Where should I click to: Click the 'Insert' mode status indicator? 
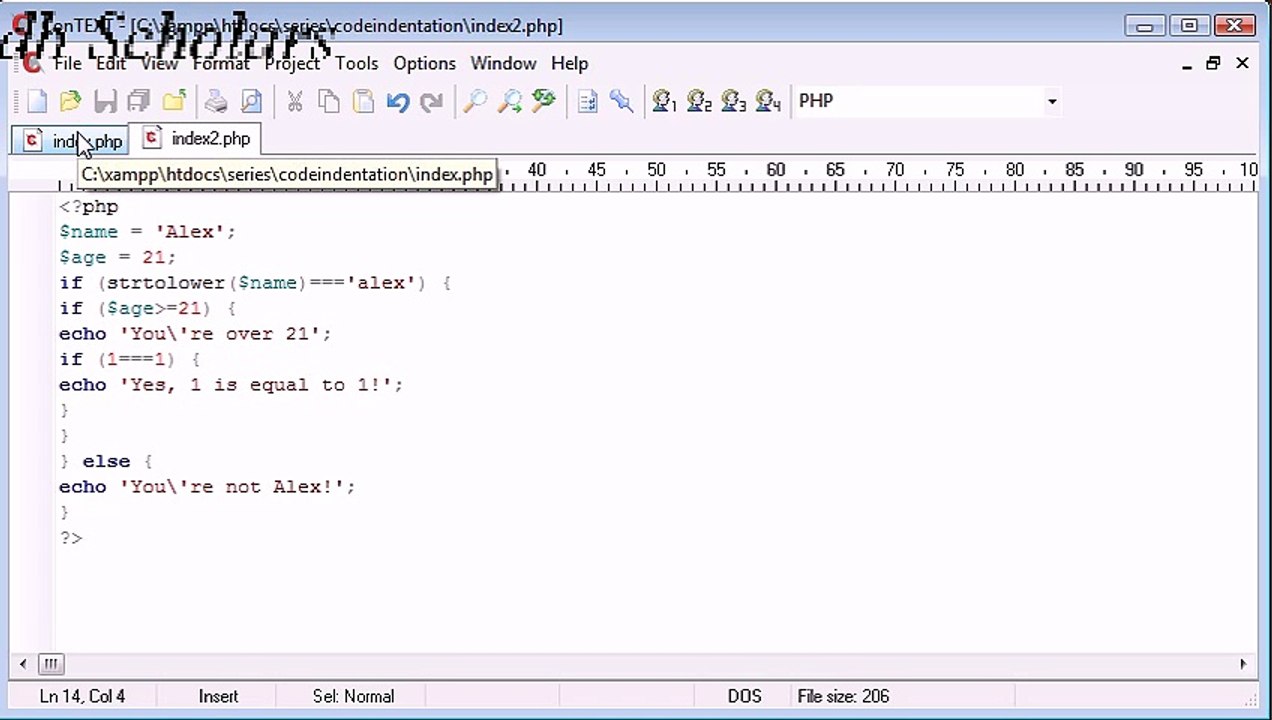tap(218, 696)
